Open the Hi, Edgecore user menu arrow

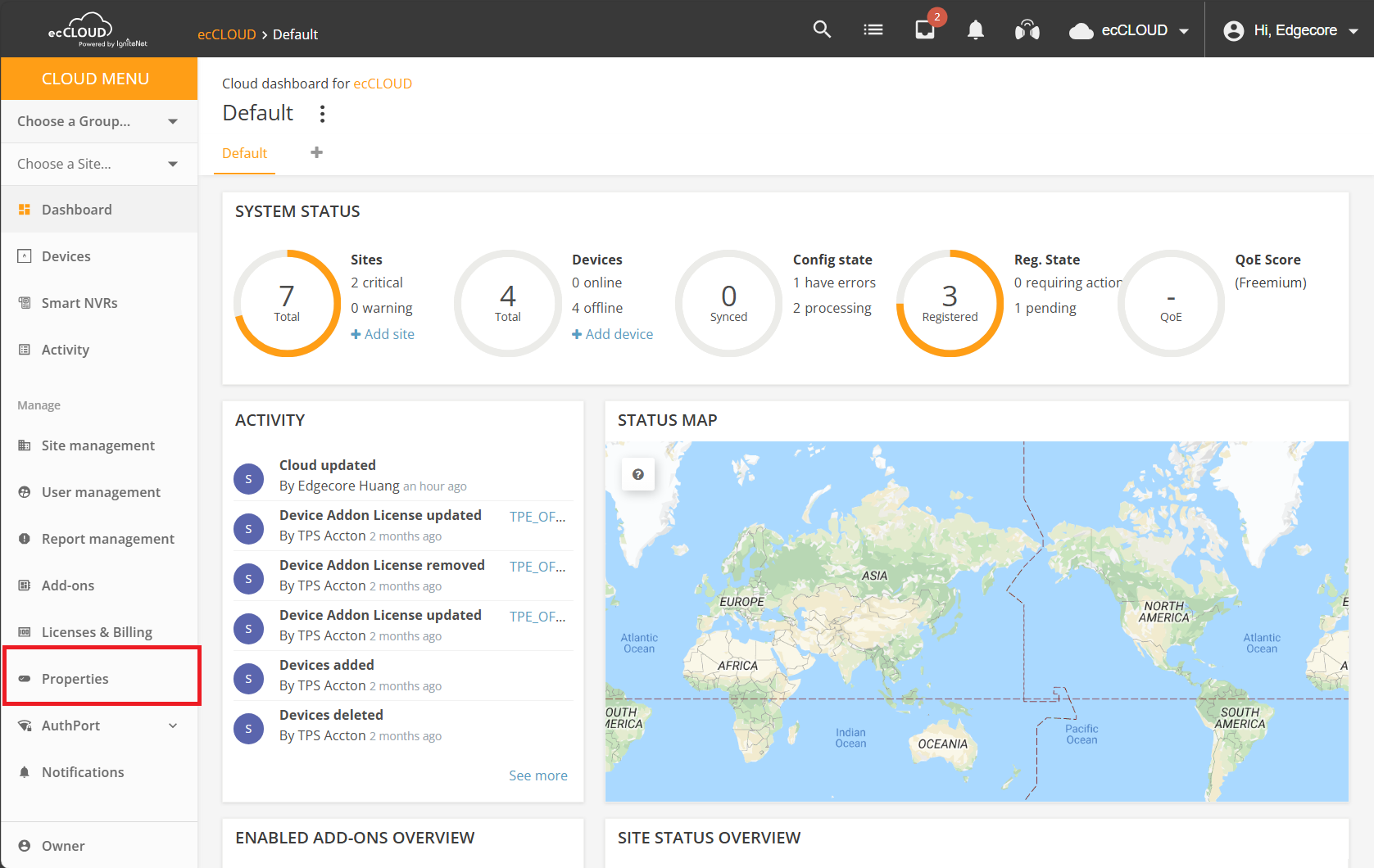click(1354, 31)
